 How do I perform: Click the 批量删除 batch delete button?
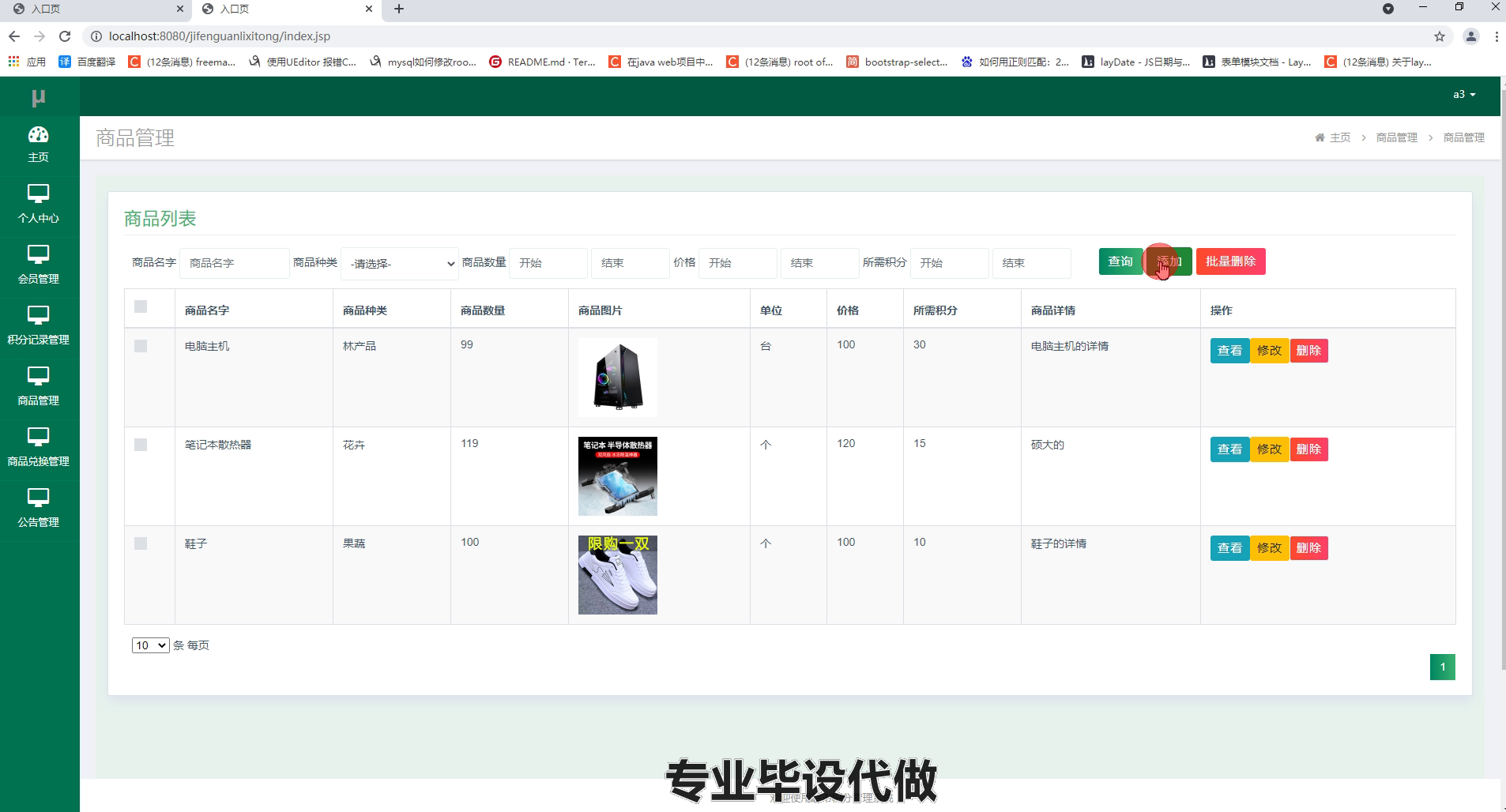click(1230, 261)
